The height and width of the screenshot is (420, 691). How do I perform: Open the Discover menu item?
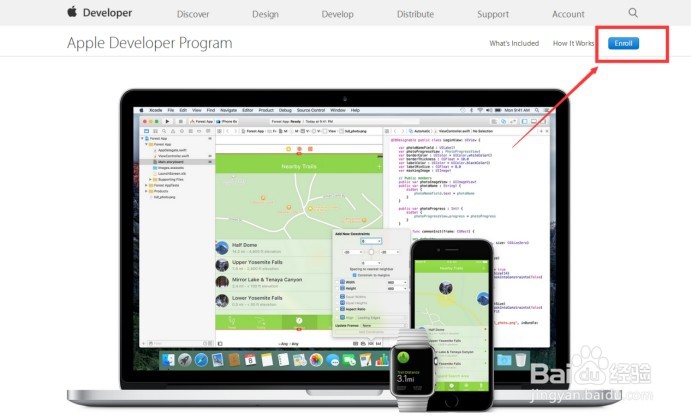pos(193,14)
